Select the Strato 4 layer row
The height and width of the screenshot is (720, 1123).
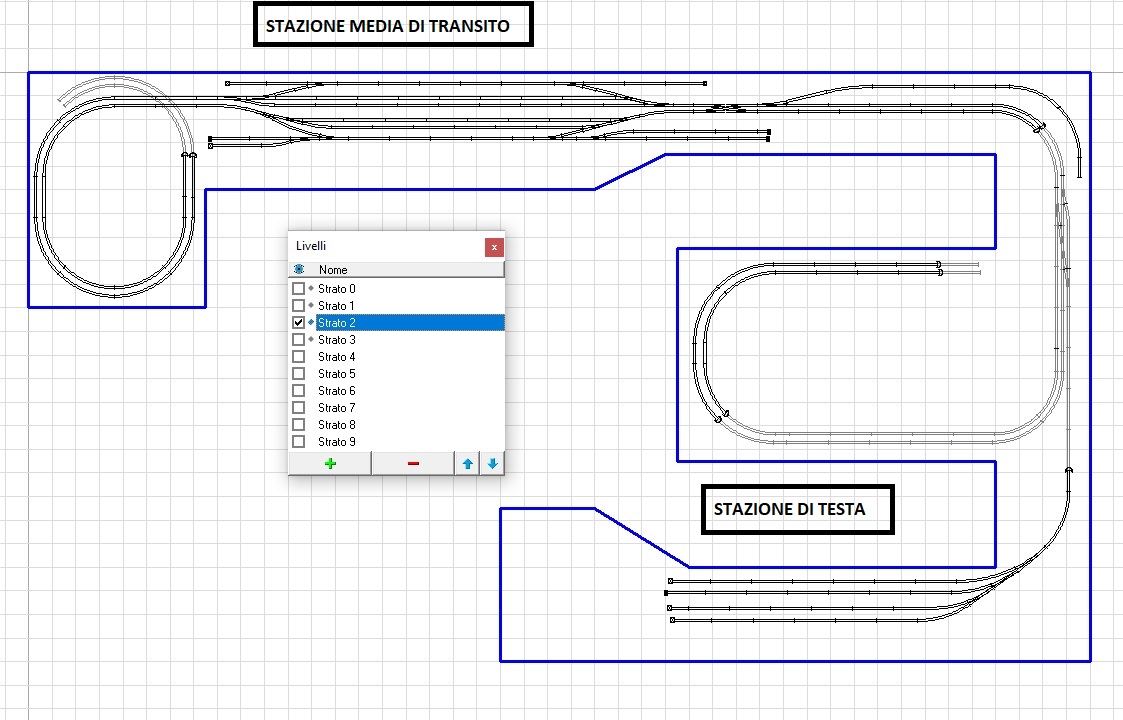(337, 357)
